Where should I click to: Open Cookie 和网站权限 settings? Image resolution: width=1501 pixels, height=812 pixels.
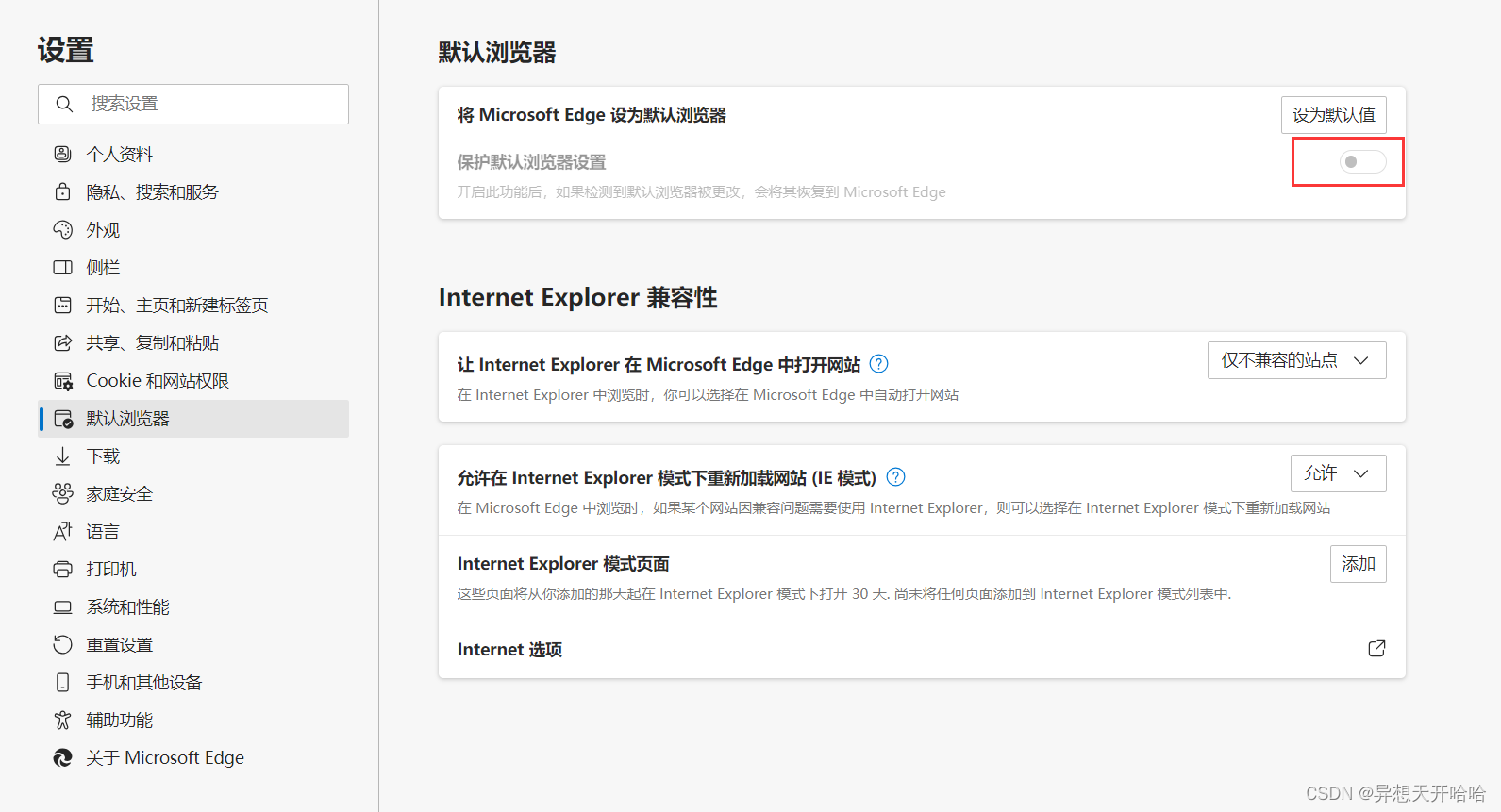tap(193, 381)
